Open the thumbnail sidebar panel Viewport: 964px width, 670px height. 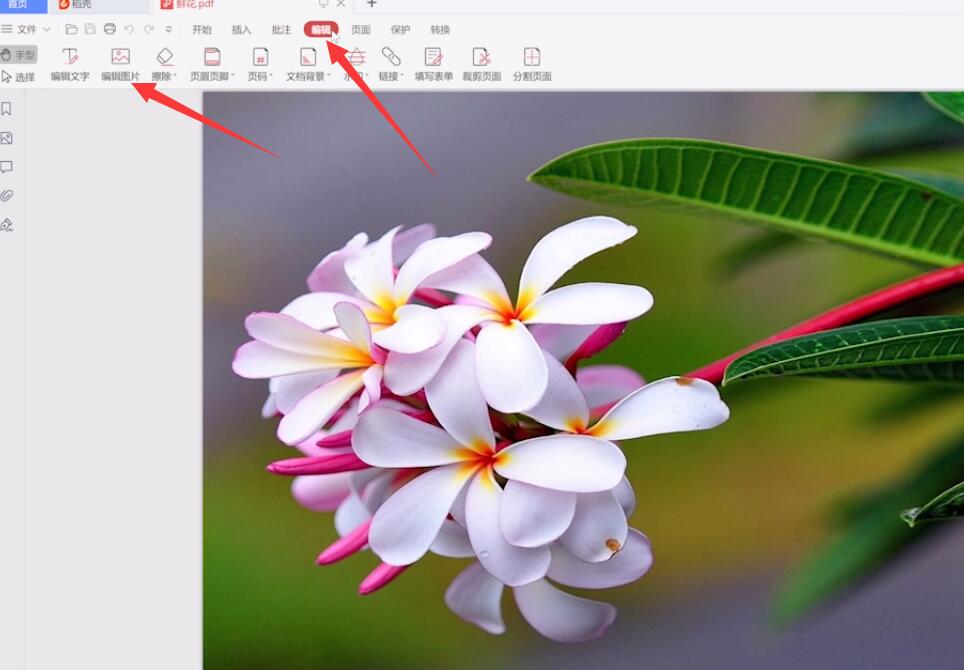pos(7,138)
